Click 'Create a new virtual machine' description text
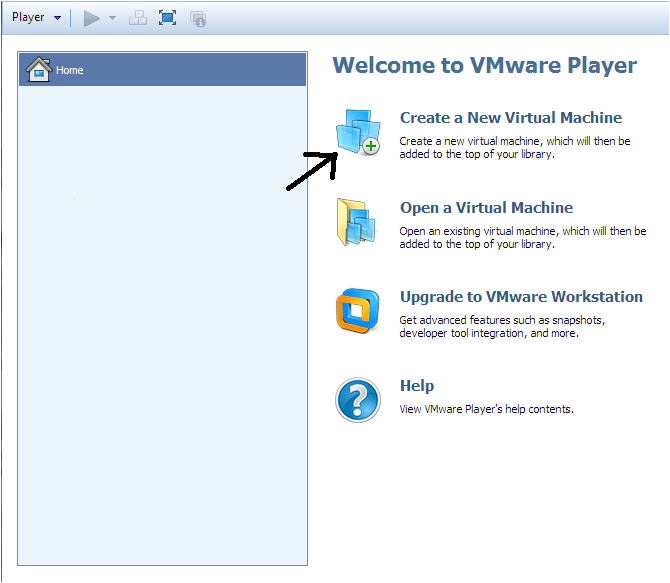670x583 pixels. pyautogui.click(x=515, y=148)
